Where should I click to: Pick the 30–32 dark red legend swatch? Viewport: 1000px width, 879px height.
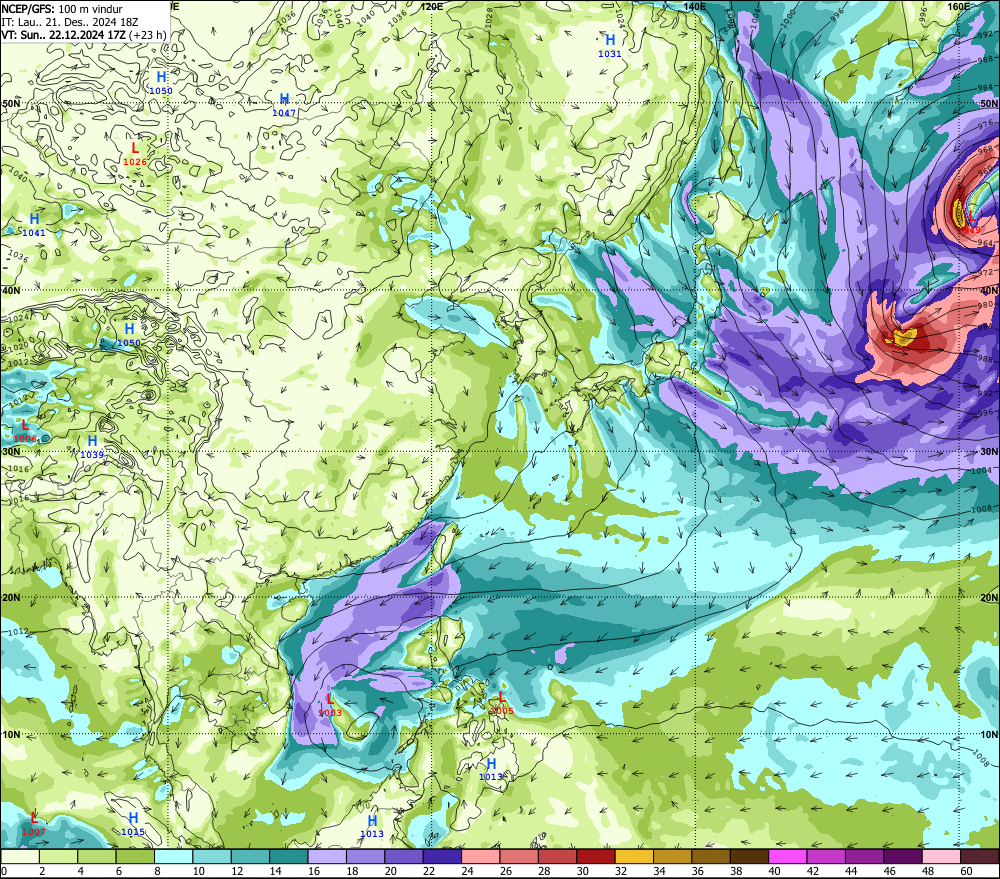click(x=596, y=856)
